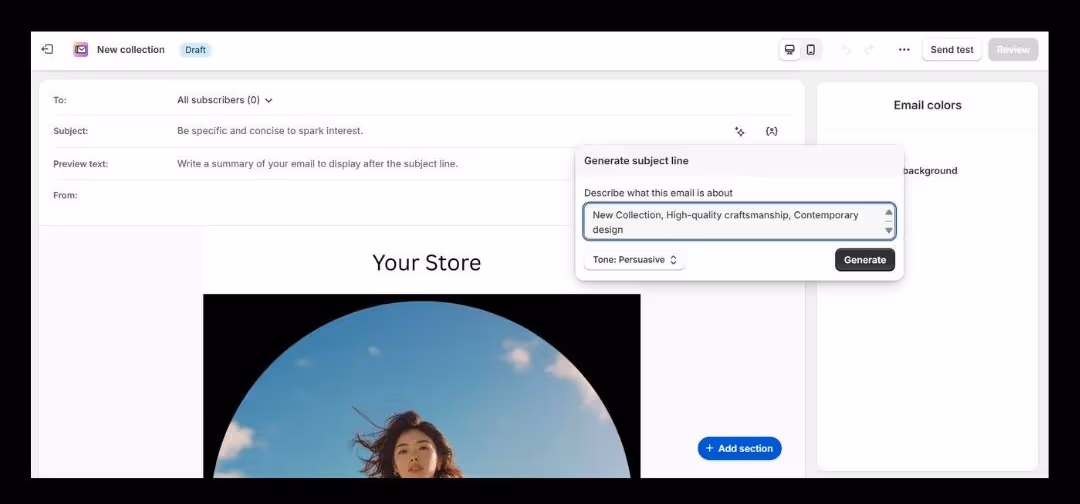This screenshot has width=1080, height=504.
Task: Click the Draft status badge
Action: [196, 50]
